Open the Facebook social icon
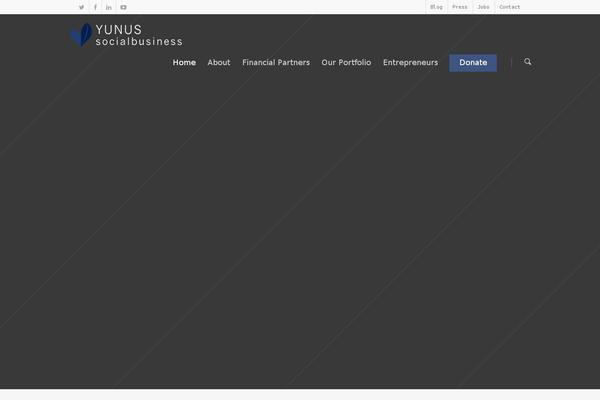The width and height of the screenshot is (600, 400). pyautogui.click(x=95, y=7)
